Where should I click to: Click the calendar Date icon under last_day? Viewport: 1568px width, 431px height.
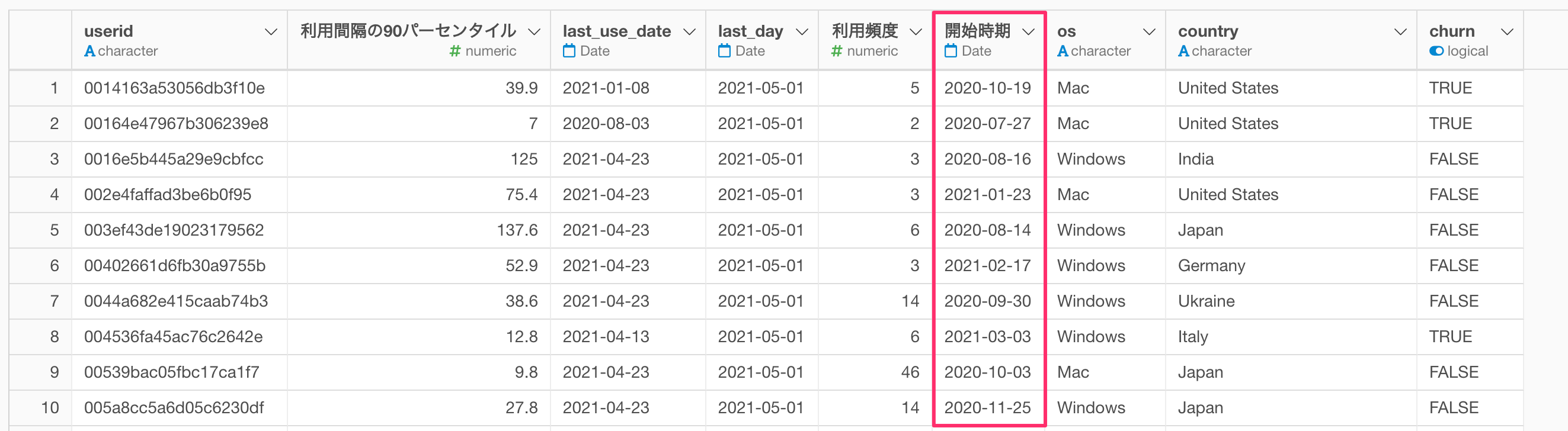[x=724, y=51]
